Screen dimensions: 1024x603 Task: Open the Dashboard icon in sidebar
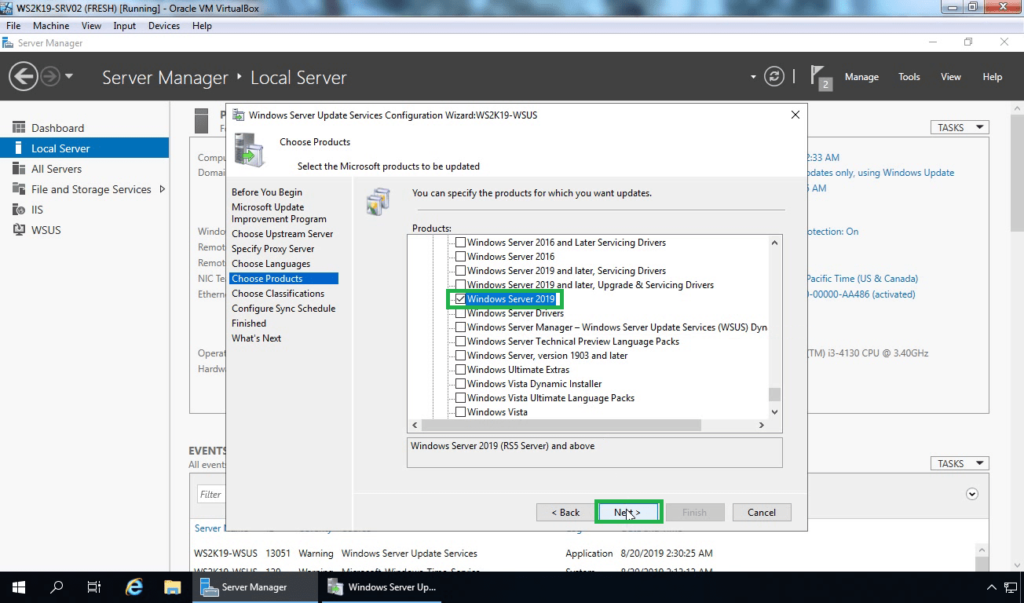click(19, 127)
